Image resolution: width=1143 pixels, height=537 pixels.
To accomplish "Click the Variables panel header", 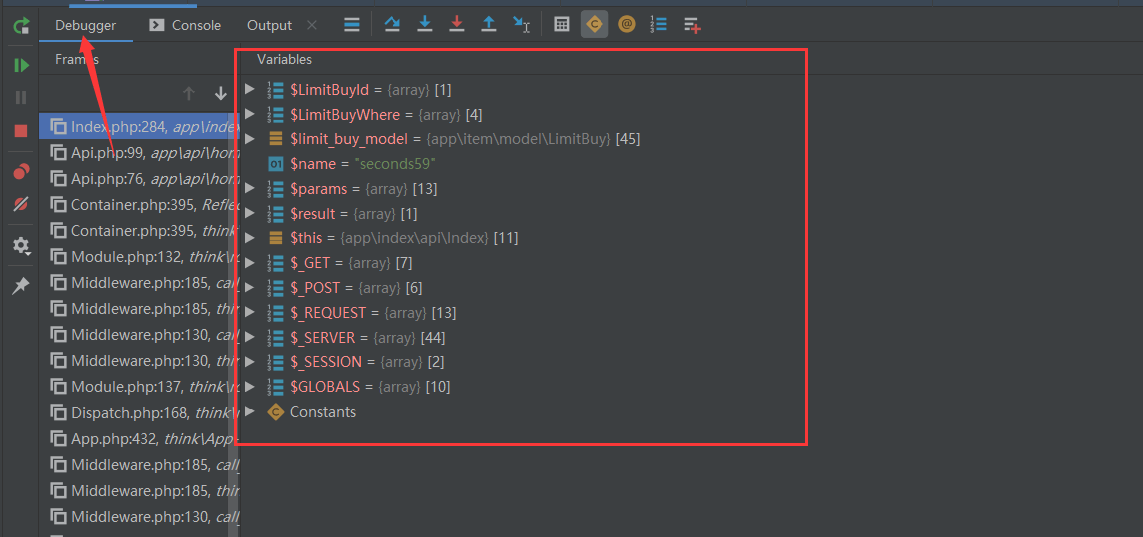I will (x=284, y=59).
